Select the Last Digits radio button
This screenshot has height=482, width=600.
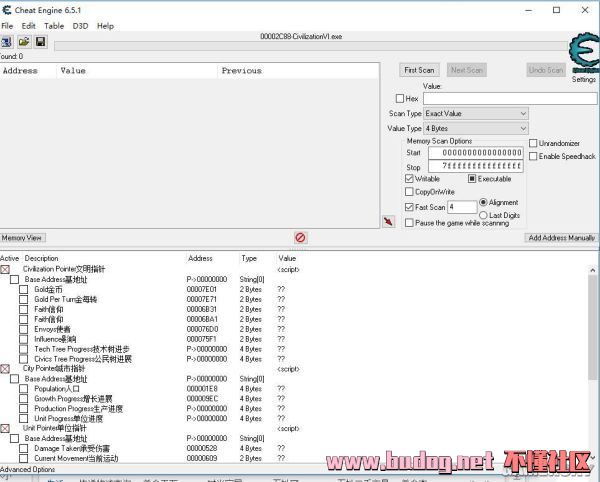point(483,215)
